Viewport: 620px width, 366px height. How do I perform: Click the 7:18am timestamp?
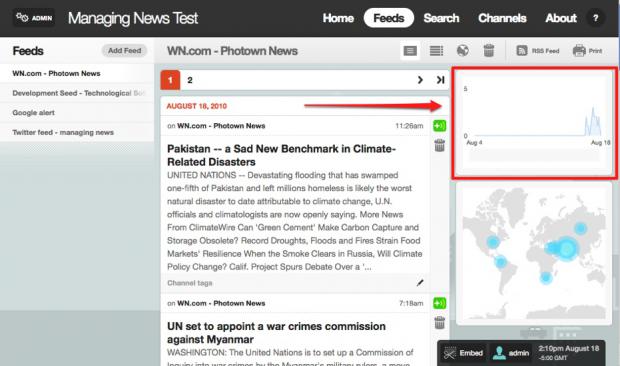pos(411,303)
